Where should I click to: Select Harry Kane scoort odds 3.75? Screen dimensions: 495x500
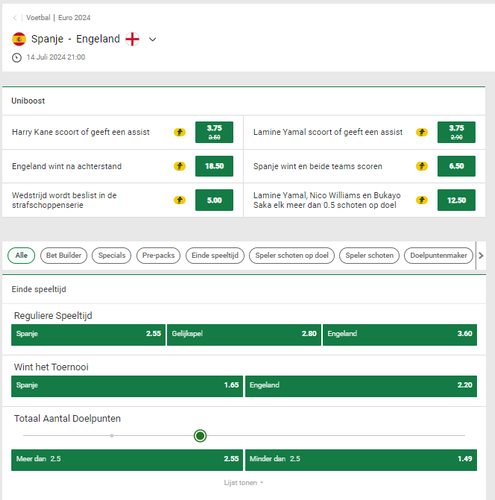[214, 132]
